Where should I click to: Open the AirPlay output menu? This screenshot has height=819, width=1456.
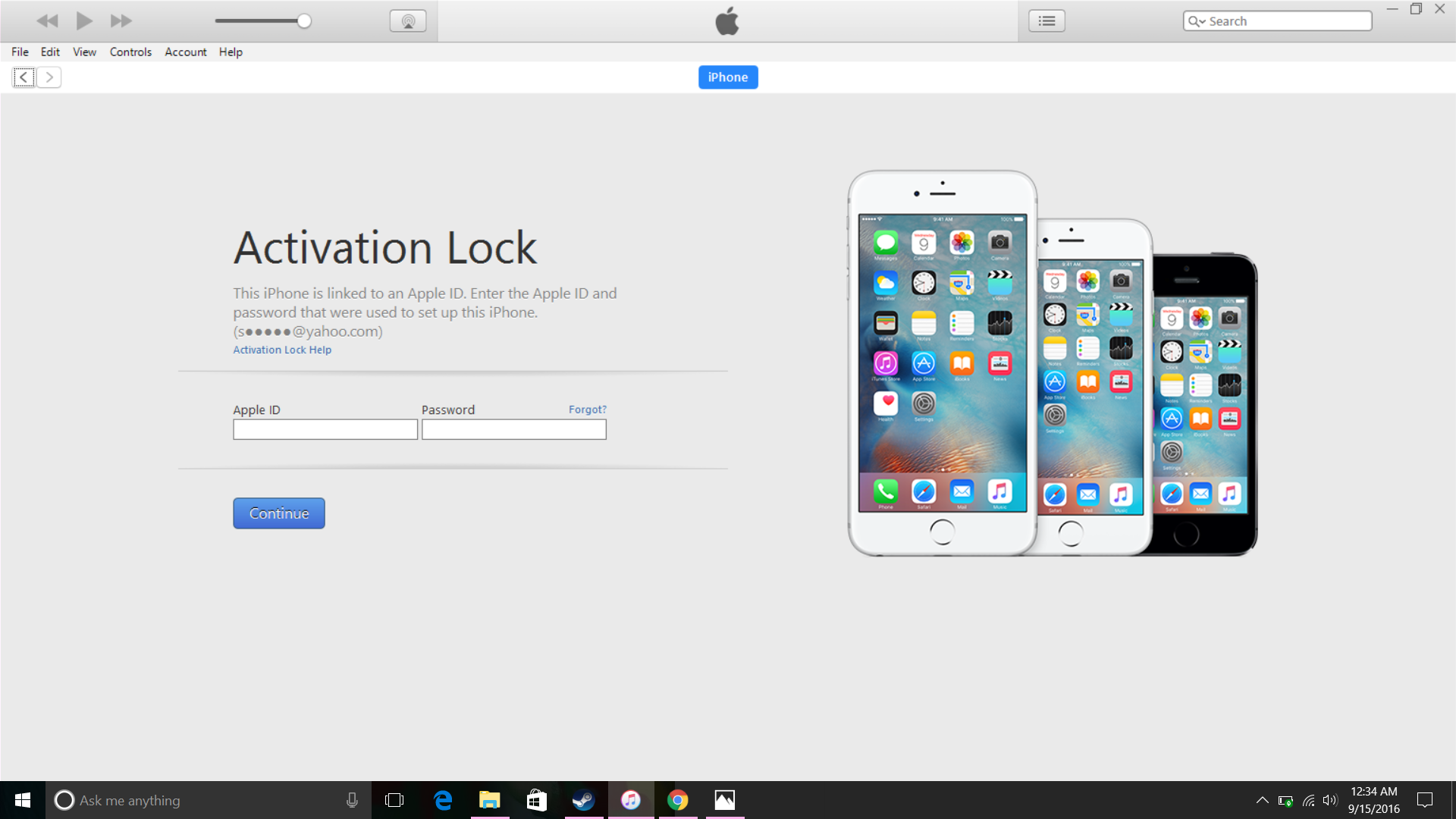408,21
